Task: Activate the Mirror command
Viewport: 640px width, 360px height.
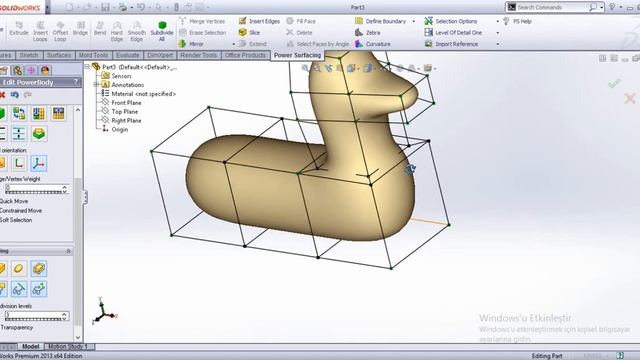Action: [x=191, y=44]
